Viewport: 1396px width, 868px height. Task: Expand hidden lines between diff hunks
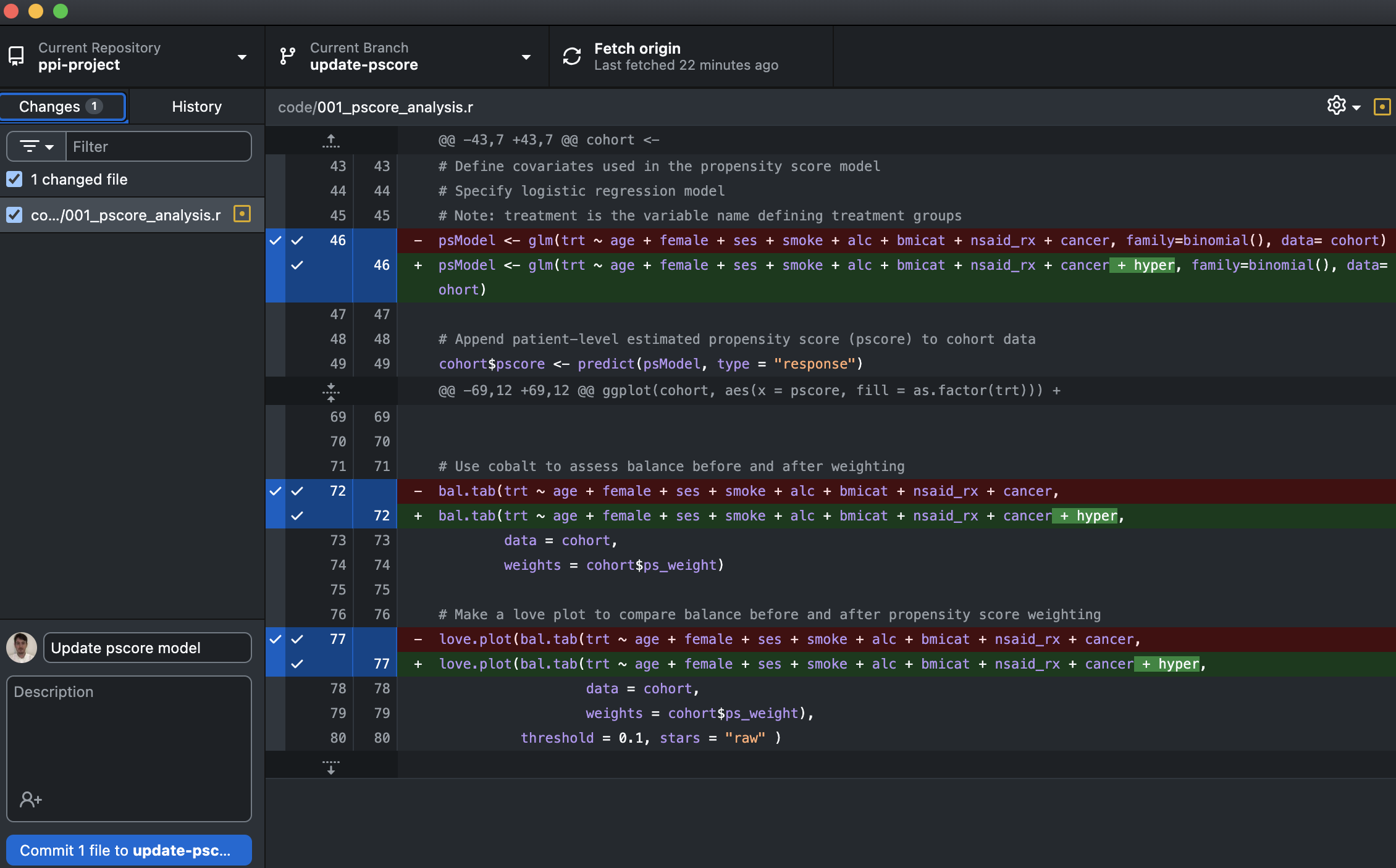(331, 391)
